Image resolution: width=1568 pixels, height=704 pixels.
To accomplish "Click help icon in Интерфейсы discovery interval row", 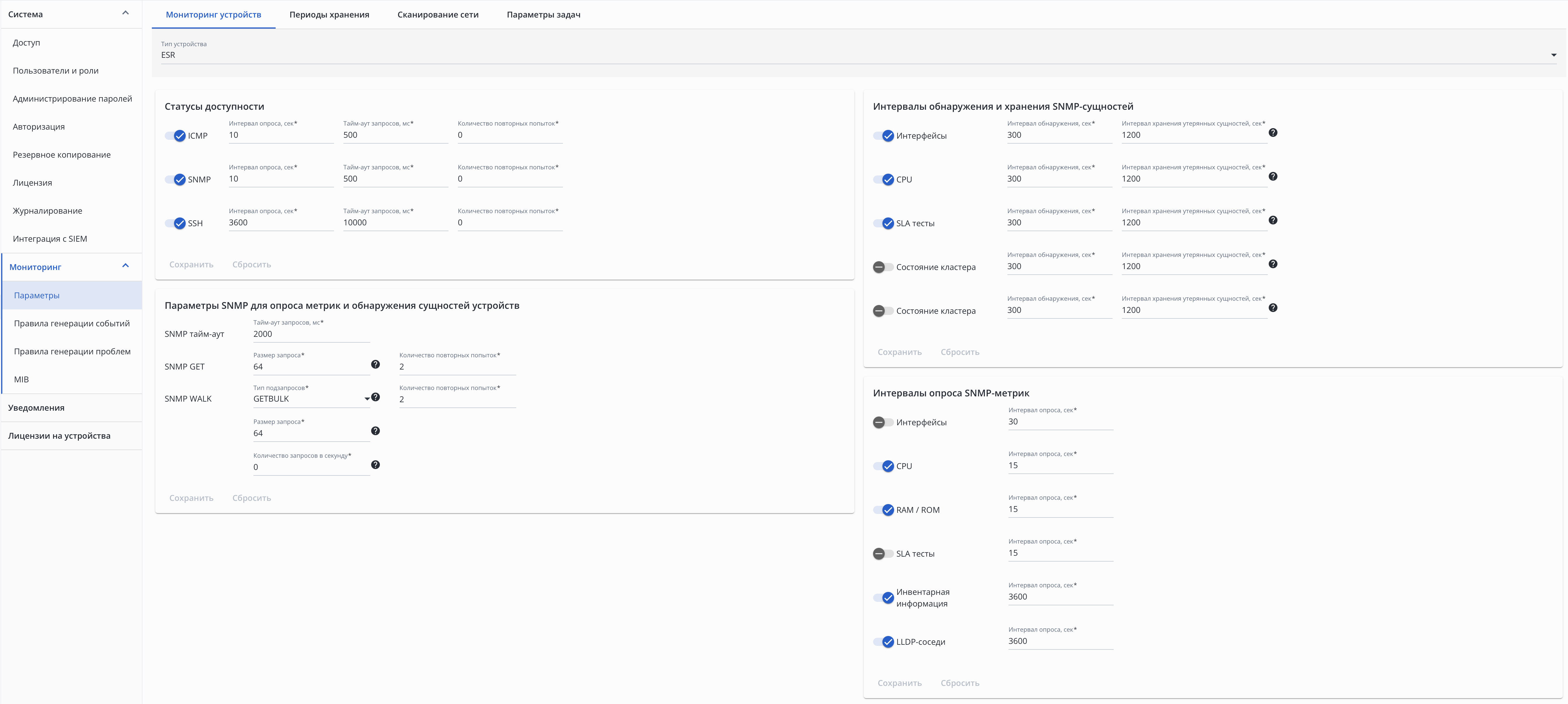I will (1272, 133).
